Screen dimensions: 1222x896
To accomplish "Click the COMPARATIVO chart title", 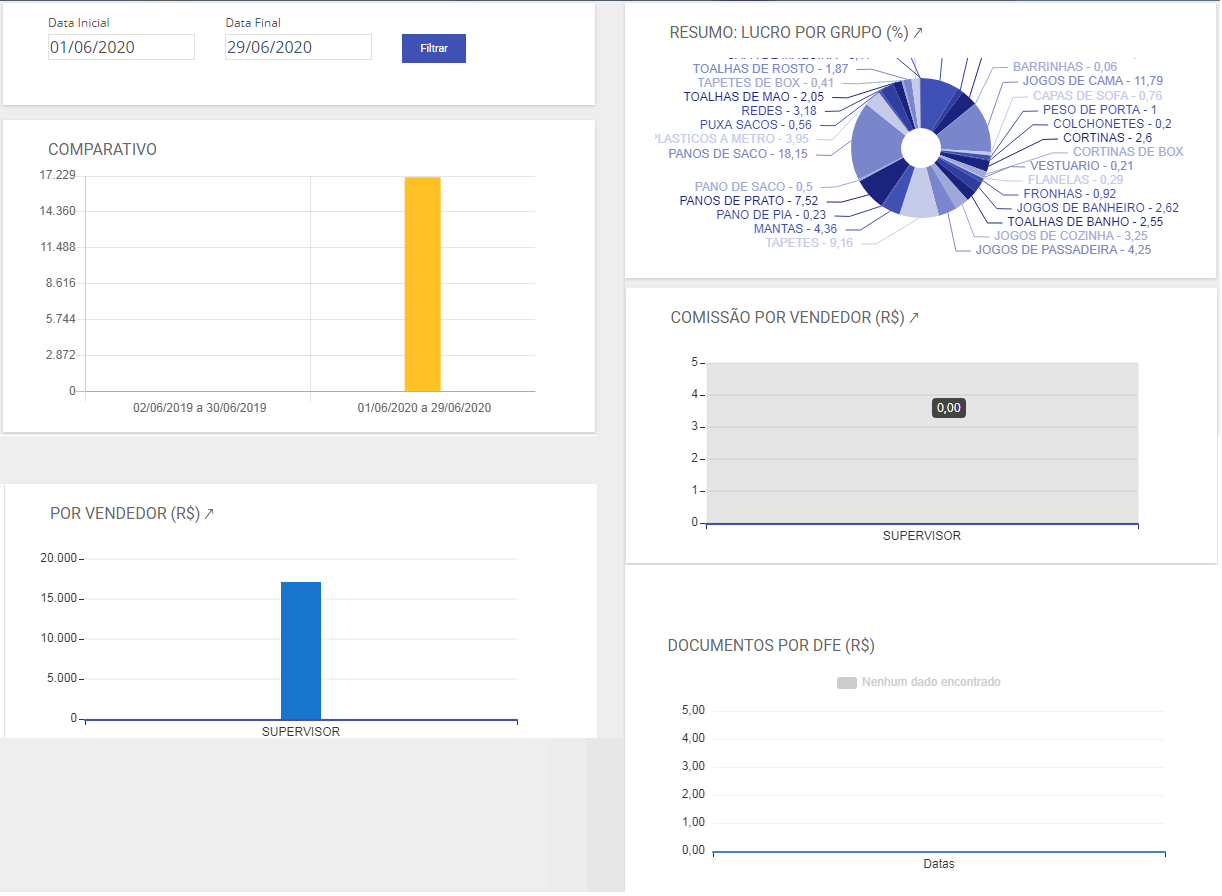I will click(102, 150).
